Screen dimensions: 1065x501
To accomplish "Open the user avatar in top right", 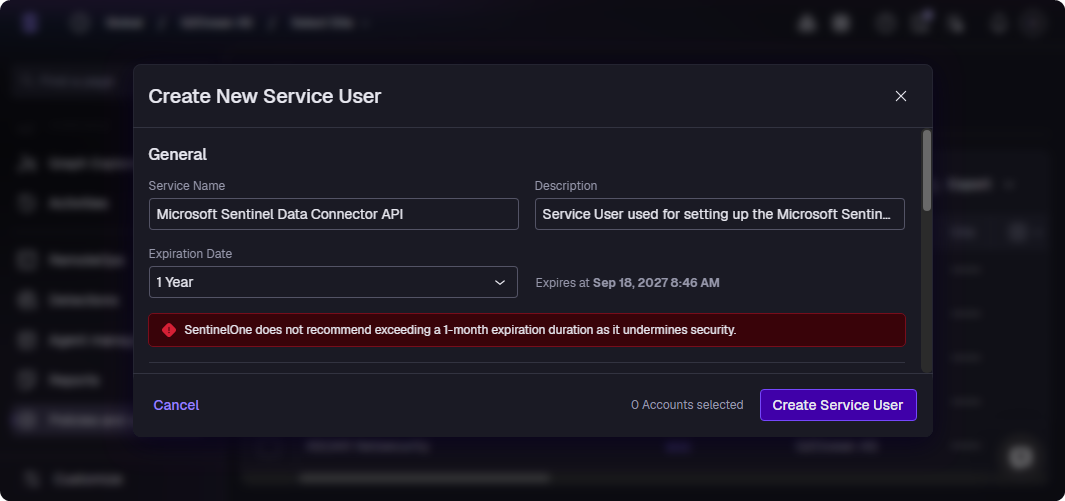I will [1033, 23].
